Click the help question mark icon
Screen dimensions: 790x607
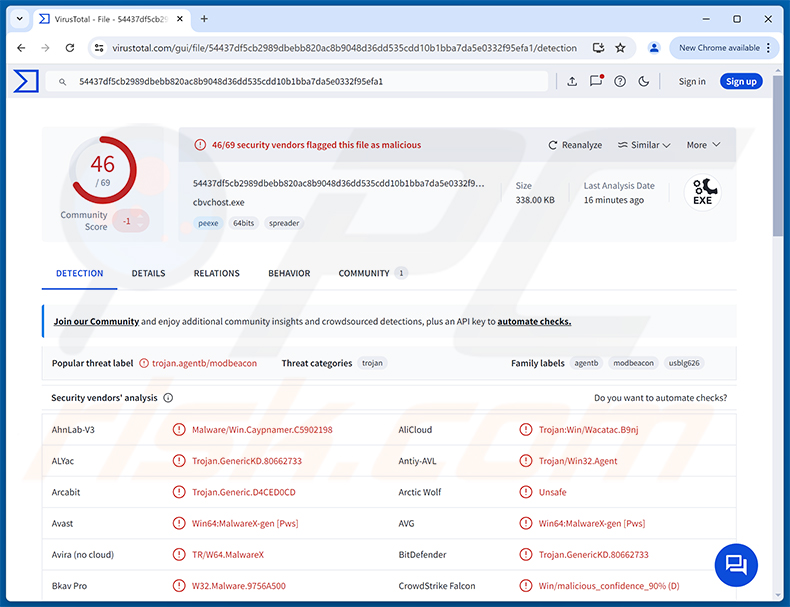tap(620, 81)
